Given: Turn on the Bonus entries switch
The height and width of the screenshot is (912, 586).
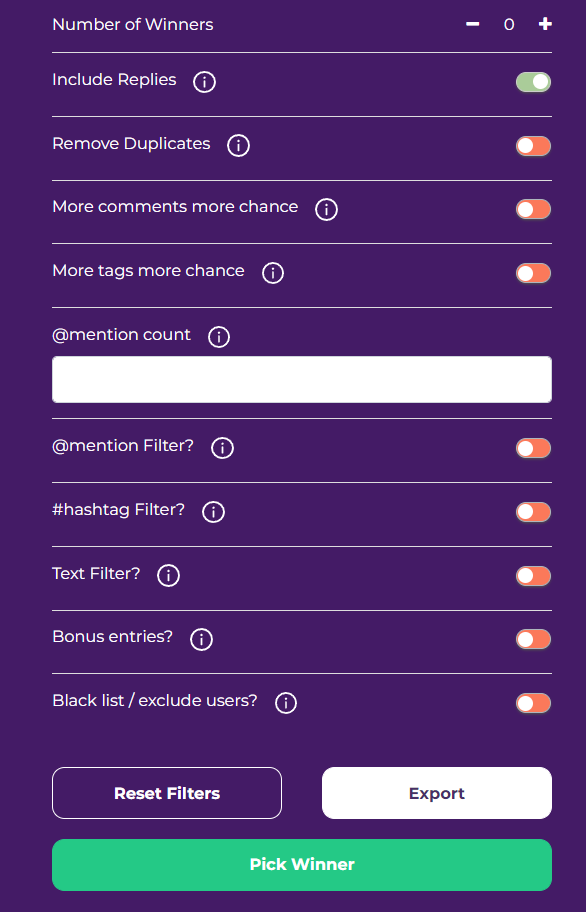Looking at the screenshot, I should 533,639.
